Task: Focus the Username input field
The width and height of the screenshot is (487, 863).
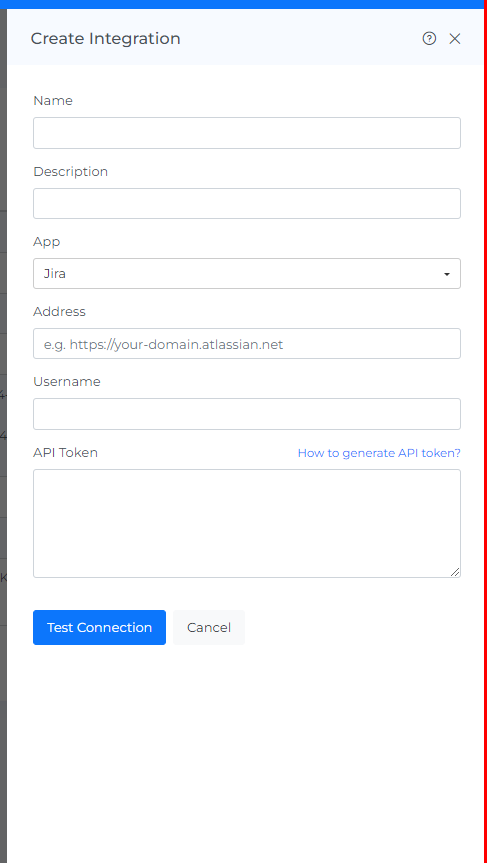Action: (247, 414)
